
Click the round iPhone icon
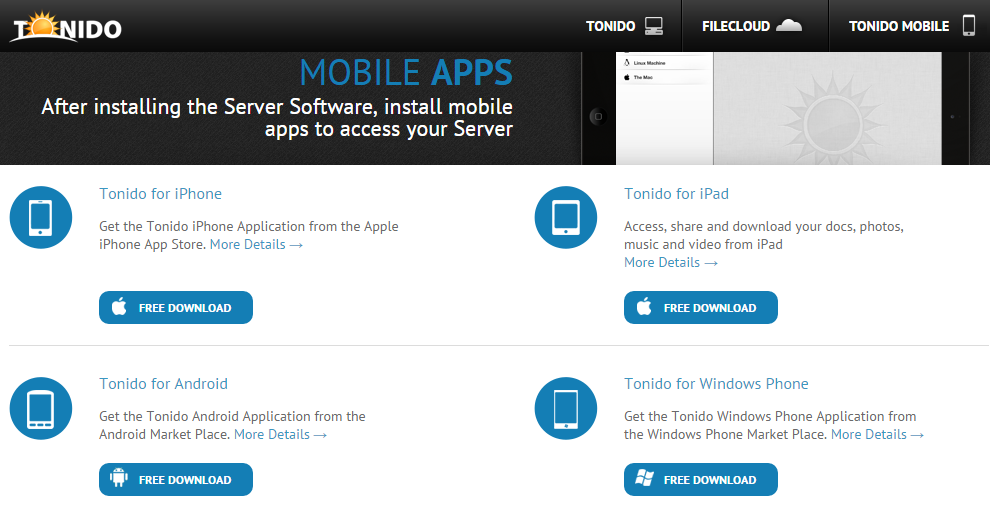click(x=40, y=217)
